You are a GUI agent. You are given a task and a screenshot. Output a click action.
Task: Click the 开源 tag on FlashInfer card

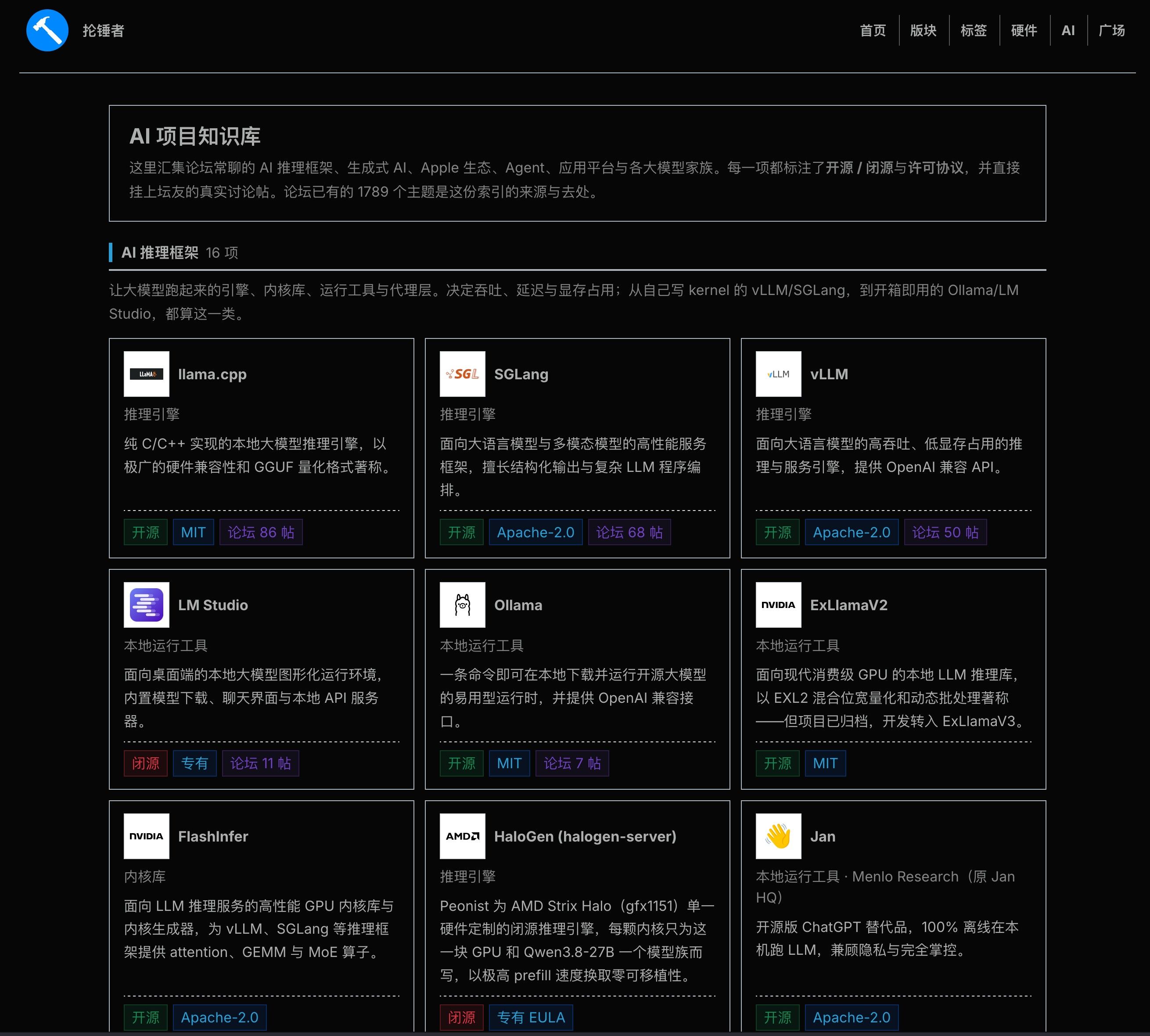tap(146, 1017)
